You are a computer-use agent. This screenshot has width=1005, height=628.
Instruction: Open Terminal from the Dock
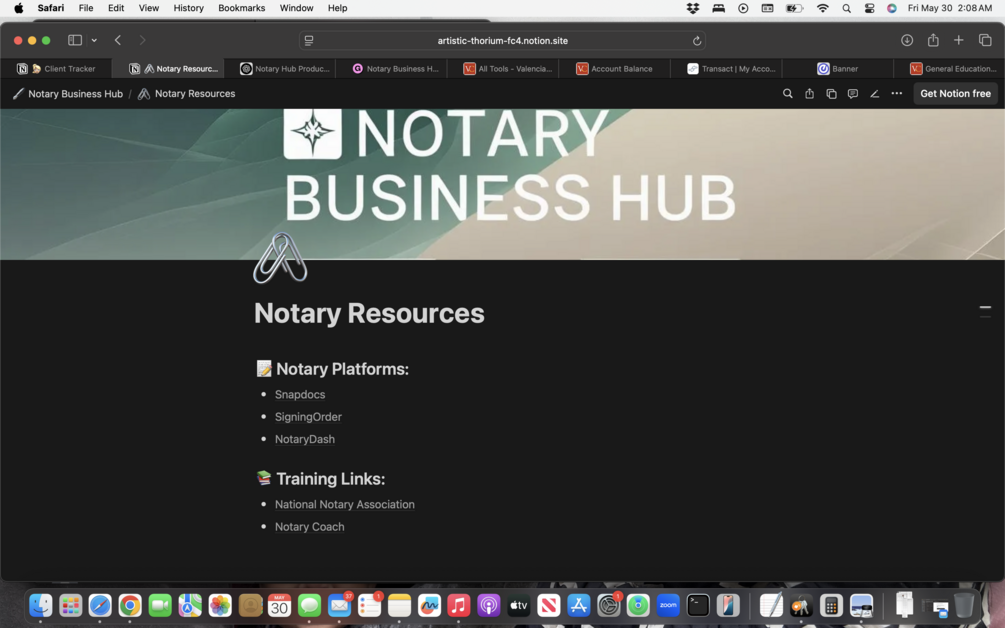[x=698, y=605]
